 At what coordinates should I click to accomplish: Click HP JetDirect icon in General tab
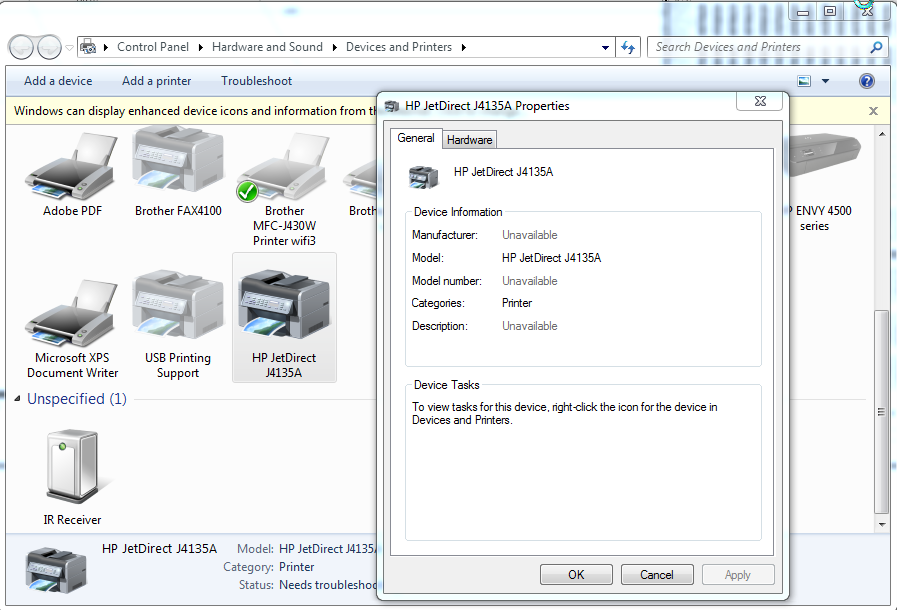tap(423, 177)
